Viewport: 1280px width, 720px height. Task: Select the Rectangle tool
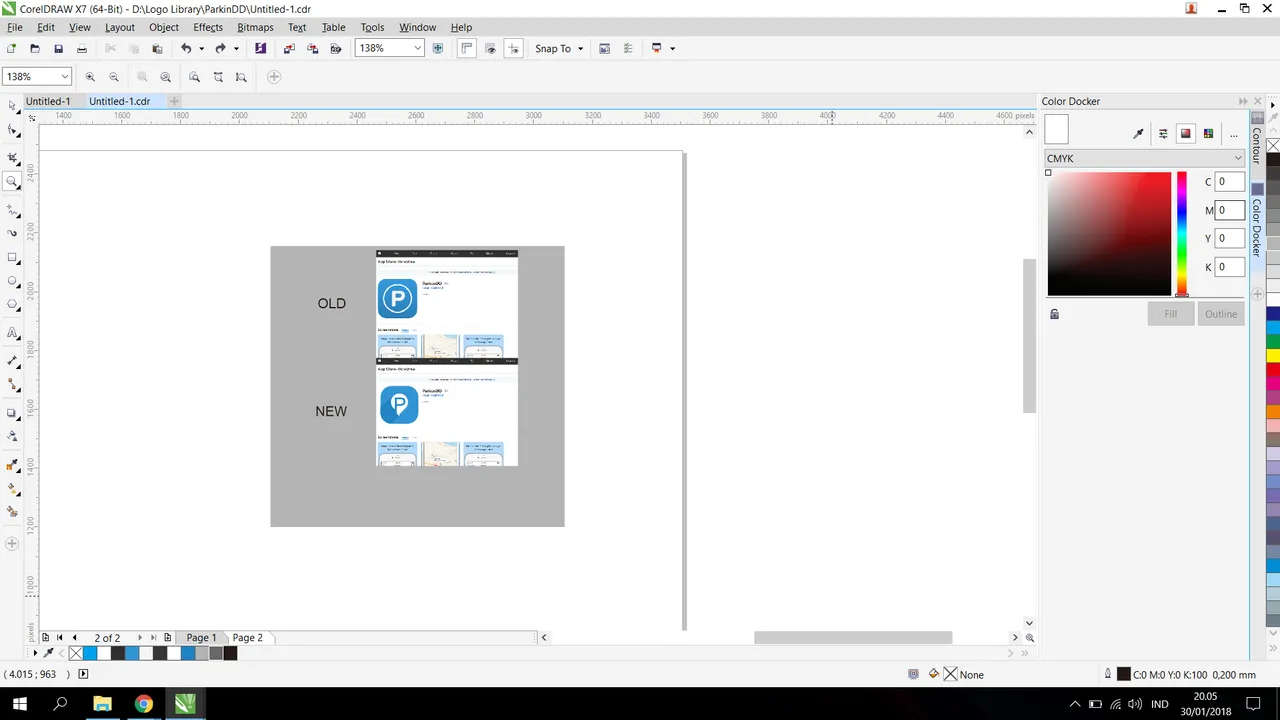tap(12, 258)
